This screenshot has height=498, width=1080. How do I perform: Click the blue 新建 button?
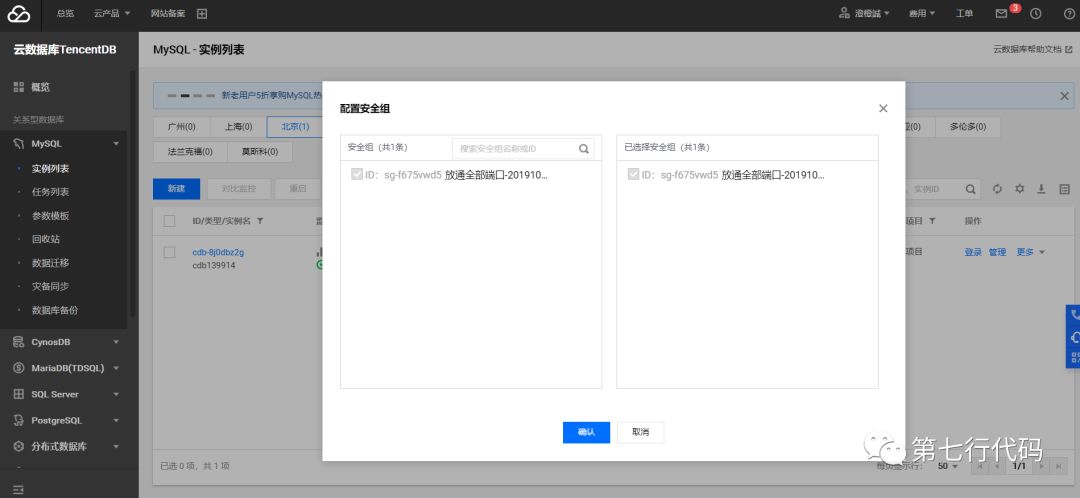click(176, 188)
